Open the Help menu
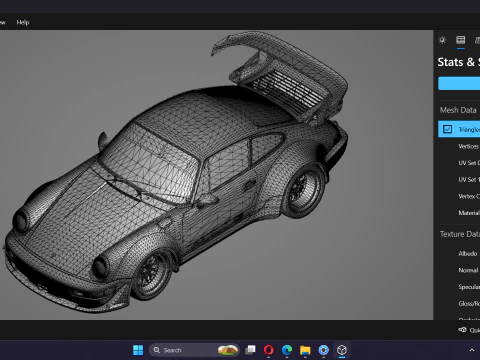This screenshot has width=480, height=360. [23, 22]
